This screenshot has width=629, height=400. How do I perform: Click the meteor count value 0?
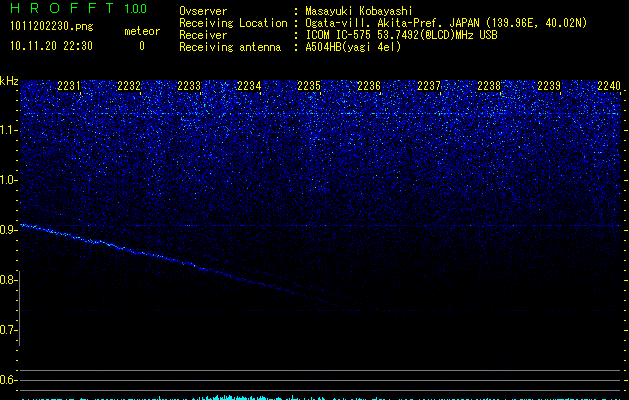(142, 46)
